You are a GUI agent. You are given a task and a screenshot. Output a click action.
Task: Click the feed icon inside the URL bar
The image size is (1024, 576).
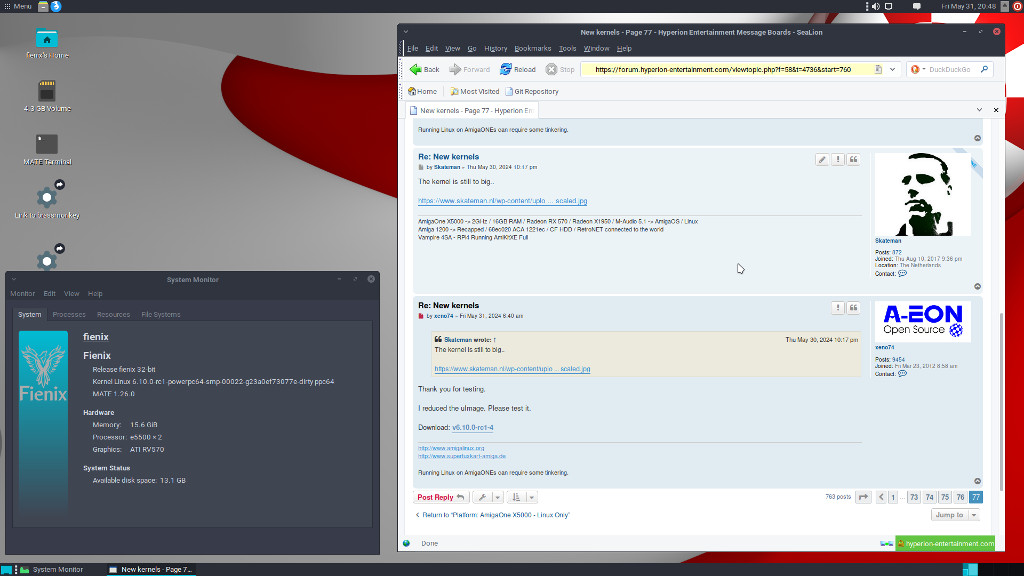pyautogui.click(x=878, y=69)
